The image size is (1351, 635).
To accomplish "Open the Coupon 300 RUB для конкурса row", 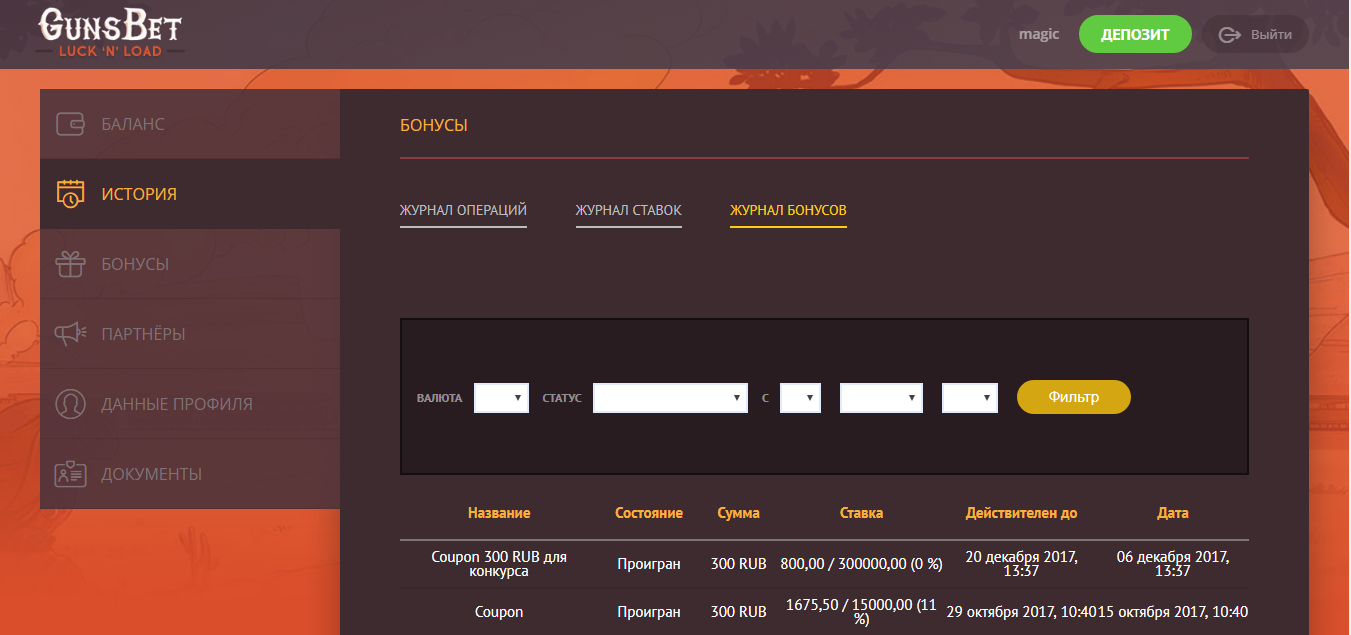I will [x=499, y=563].
